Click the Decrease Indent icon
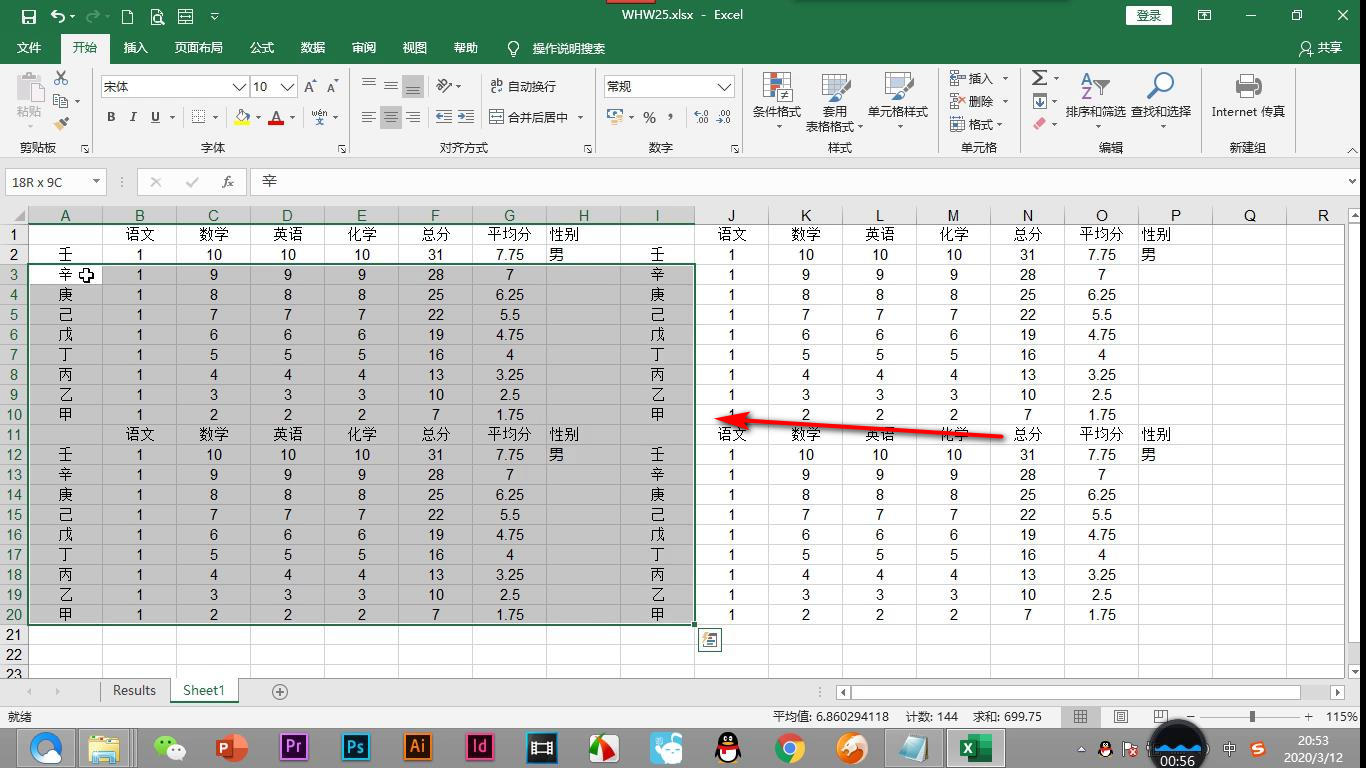1366x768 pixels. click(443, 117)
